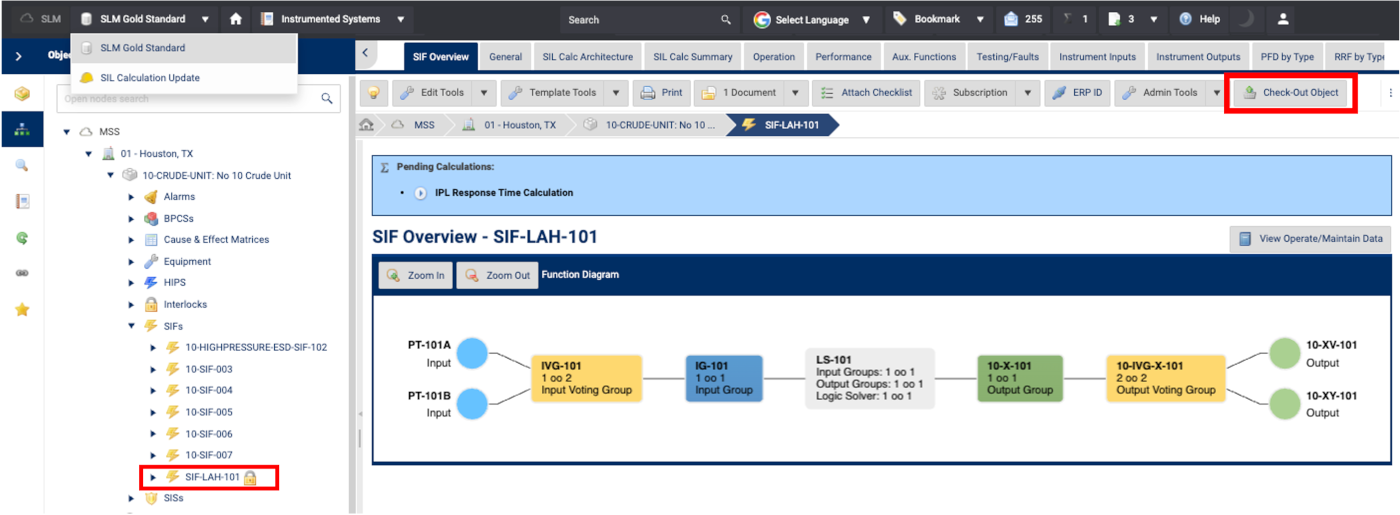Click the yellow star favorites sidebar icon

22,309
